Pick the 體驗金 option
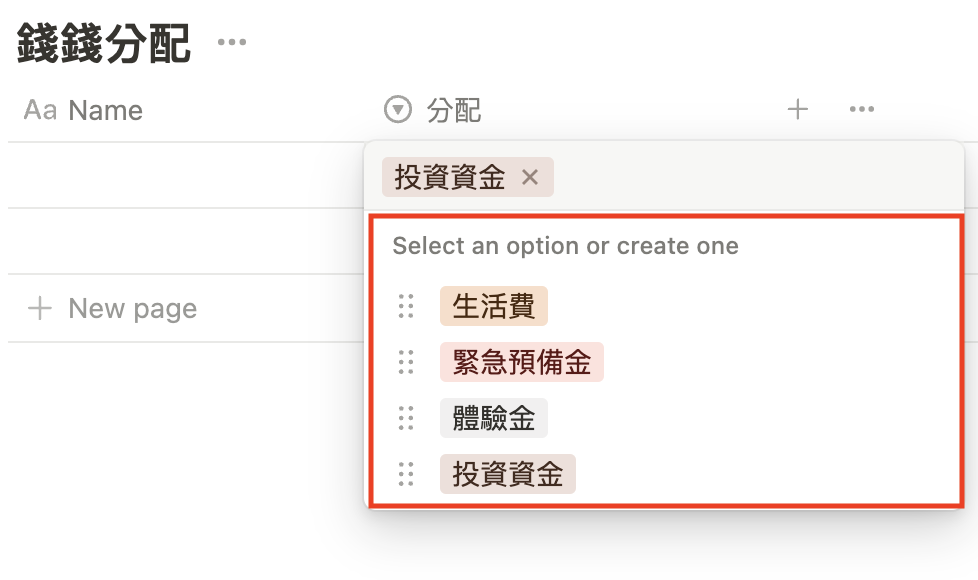The height and width of the screenshot is (580, 978). click(493, 418)
